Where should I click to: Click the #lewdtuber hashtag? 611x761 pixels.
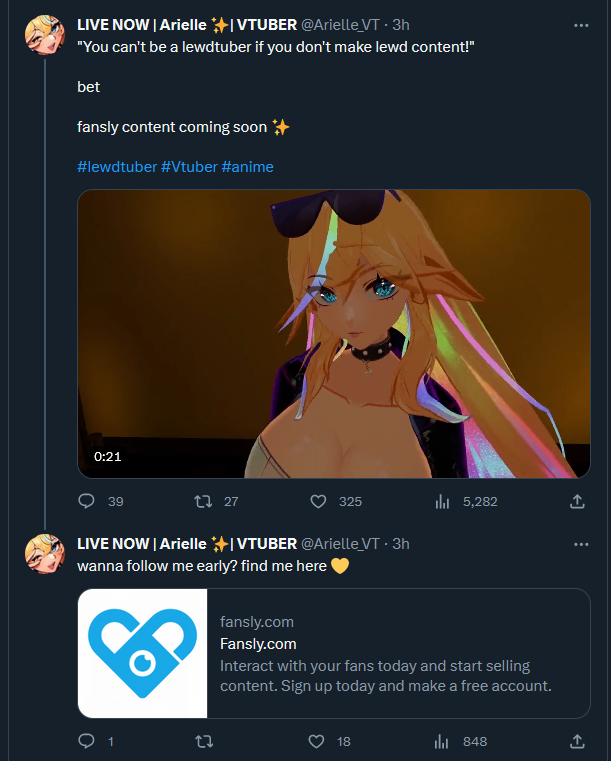pos(116,167)
